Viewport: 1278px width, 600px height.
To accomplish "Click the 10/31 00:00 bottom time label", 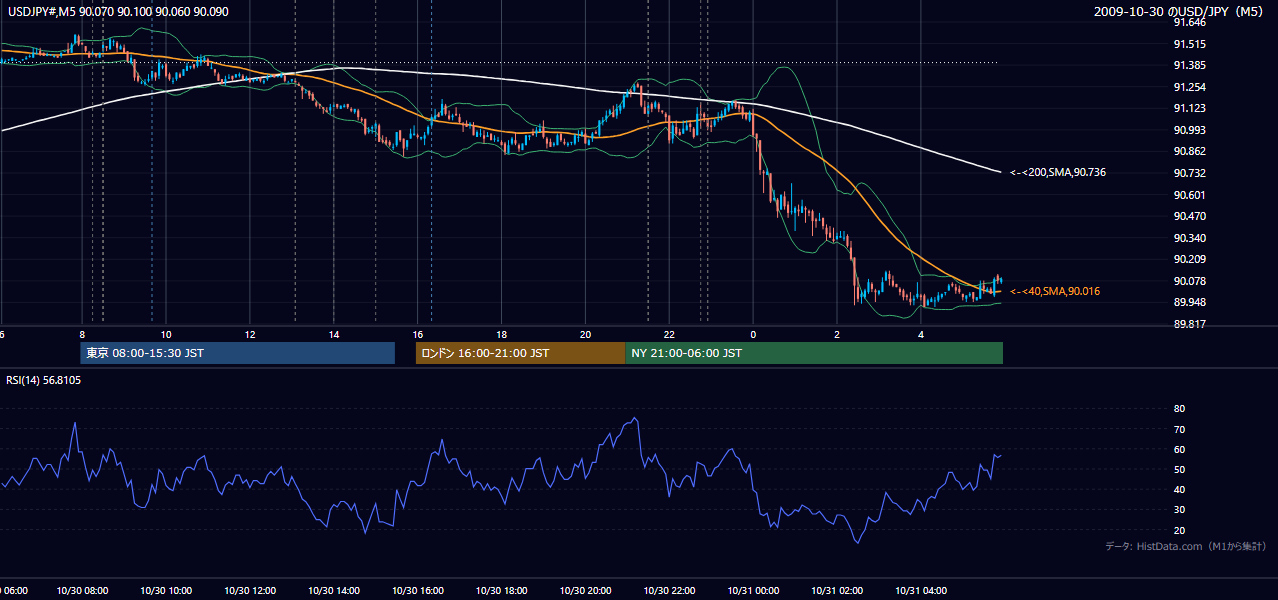I will click(753, 591).
